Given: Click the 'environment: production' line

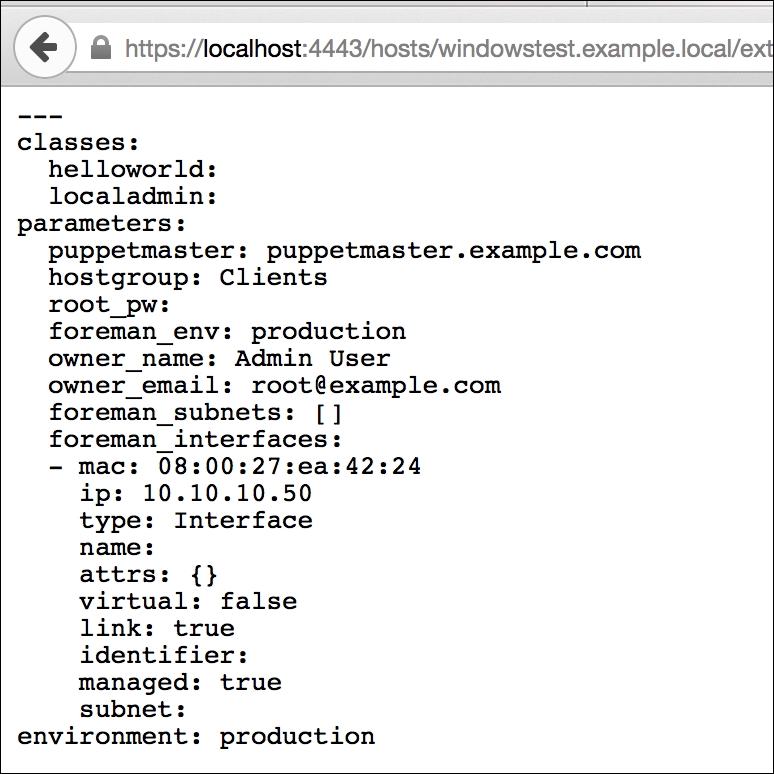Looking at the screenshot, I should 196,737.
